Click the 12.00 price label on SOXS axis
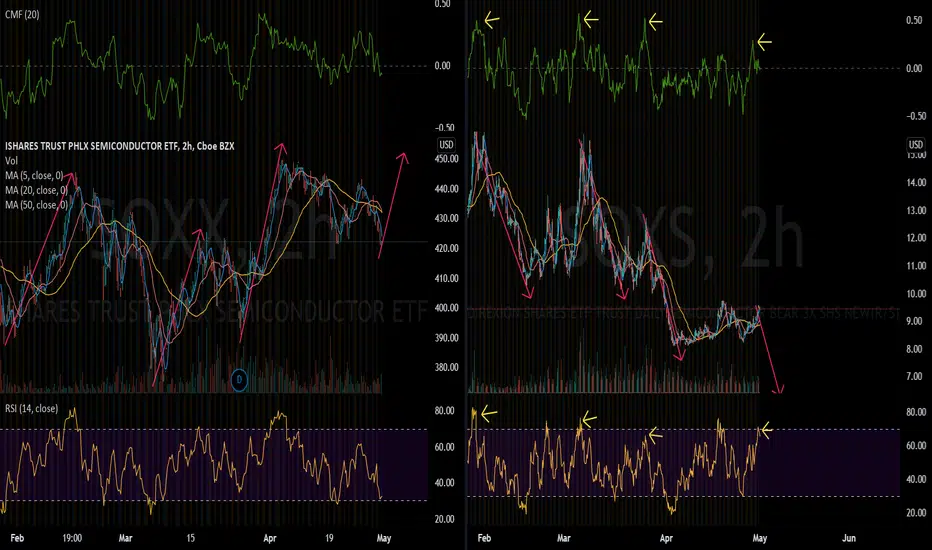The height and width of the screenshot is (550, 932). [915, 238]
